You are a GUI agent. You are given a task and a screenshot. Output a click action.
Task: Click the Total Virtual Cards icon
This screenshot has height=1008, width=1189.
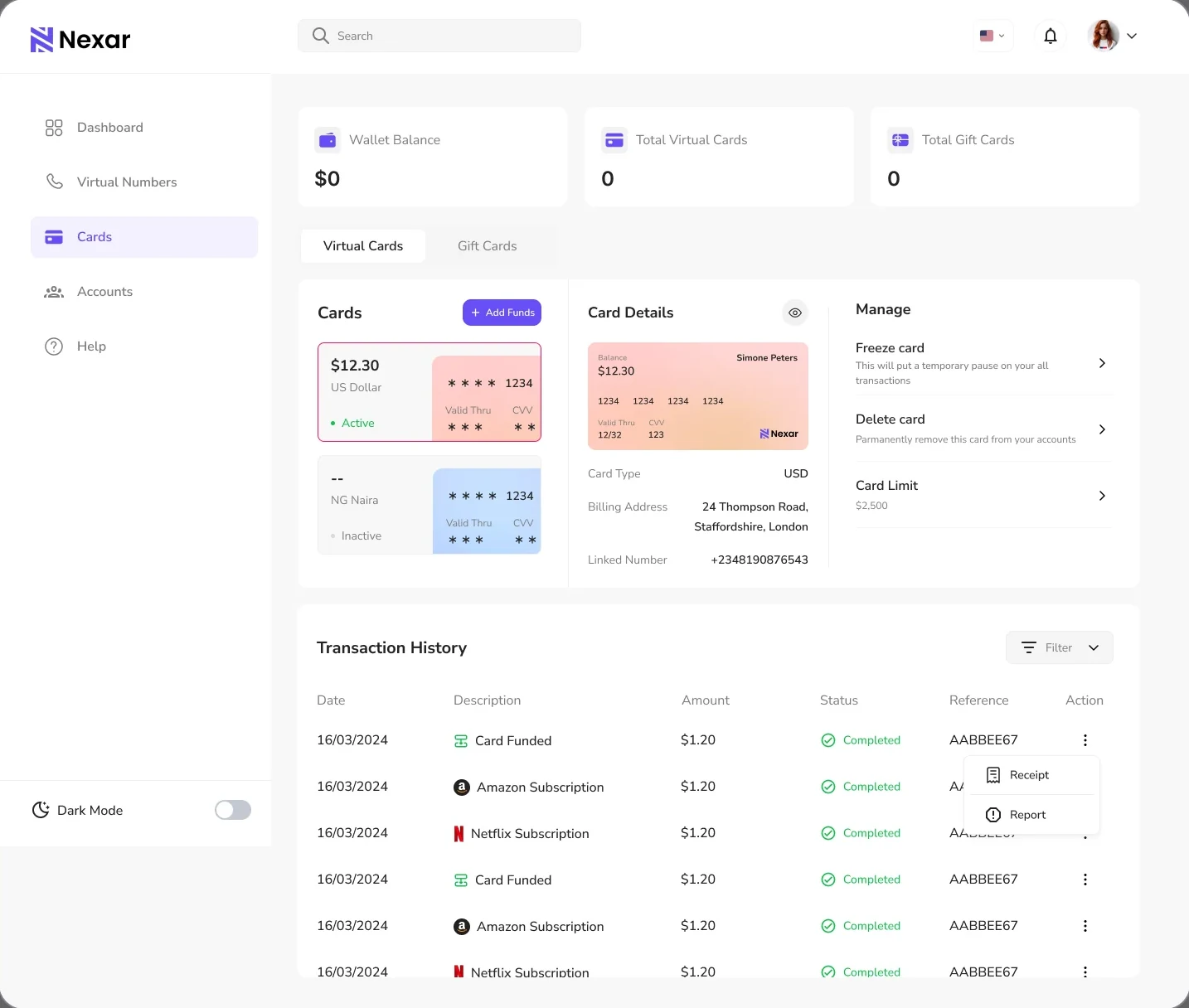(x=614, y=140)
